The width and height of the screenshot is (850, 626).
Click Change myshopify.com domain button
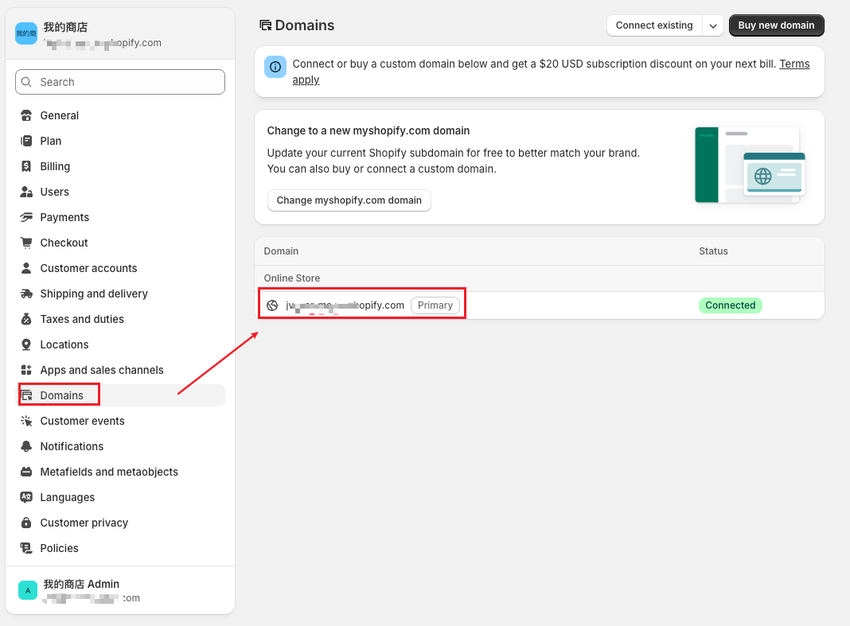coord(348,200)
